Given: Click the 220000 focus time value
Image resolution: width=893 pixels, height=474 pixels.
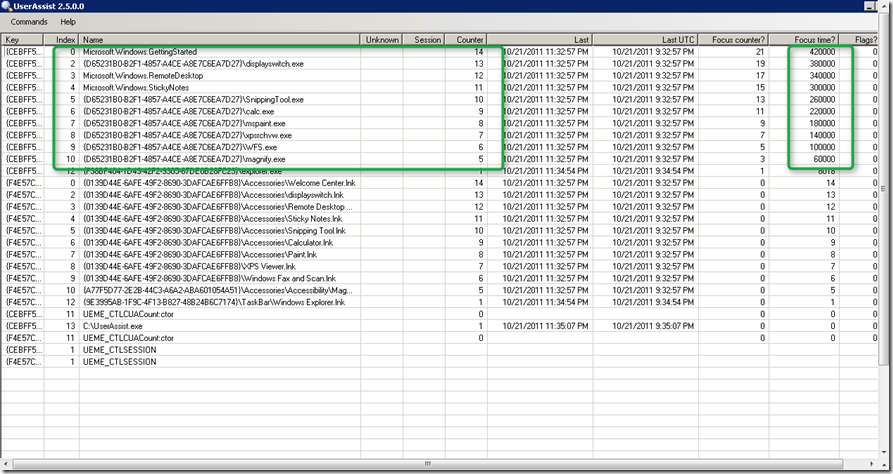Looking at the screenshot, I should 822,112.
